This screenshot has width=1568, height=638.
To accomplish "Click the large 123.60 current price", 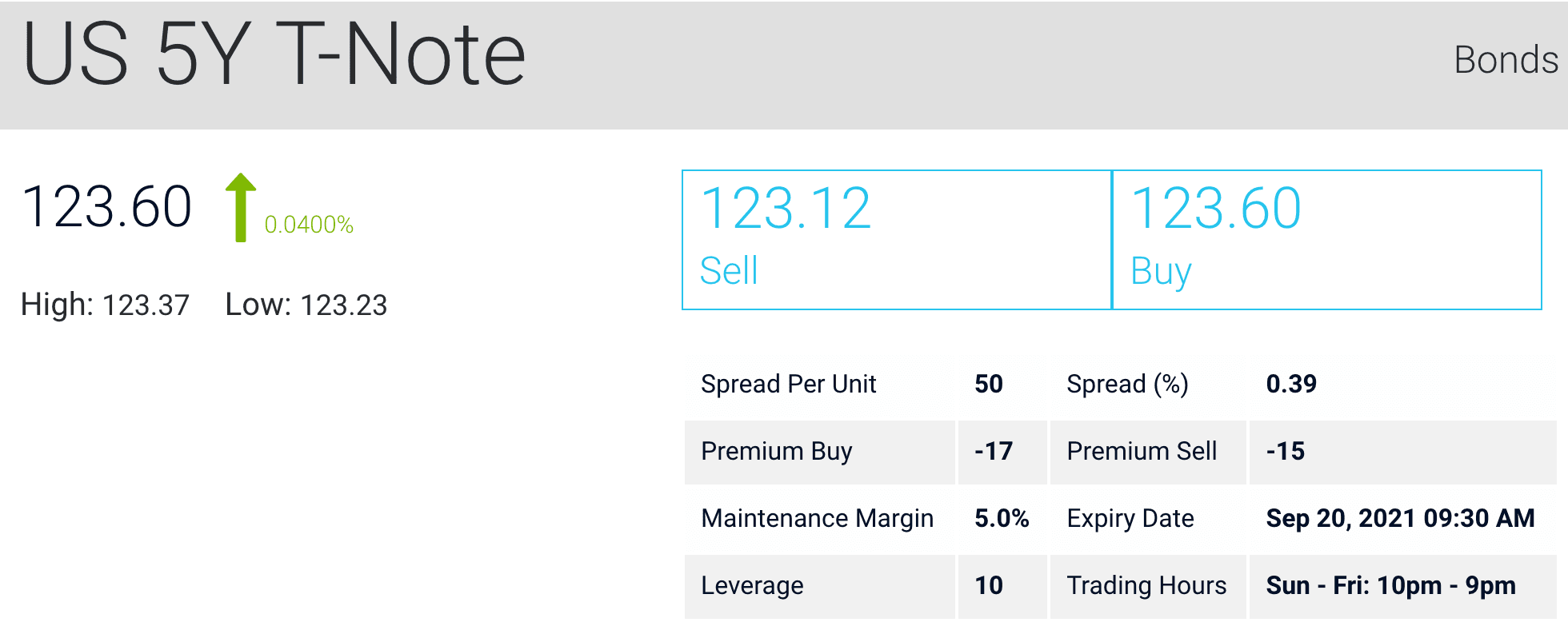I will click(107, 207).
